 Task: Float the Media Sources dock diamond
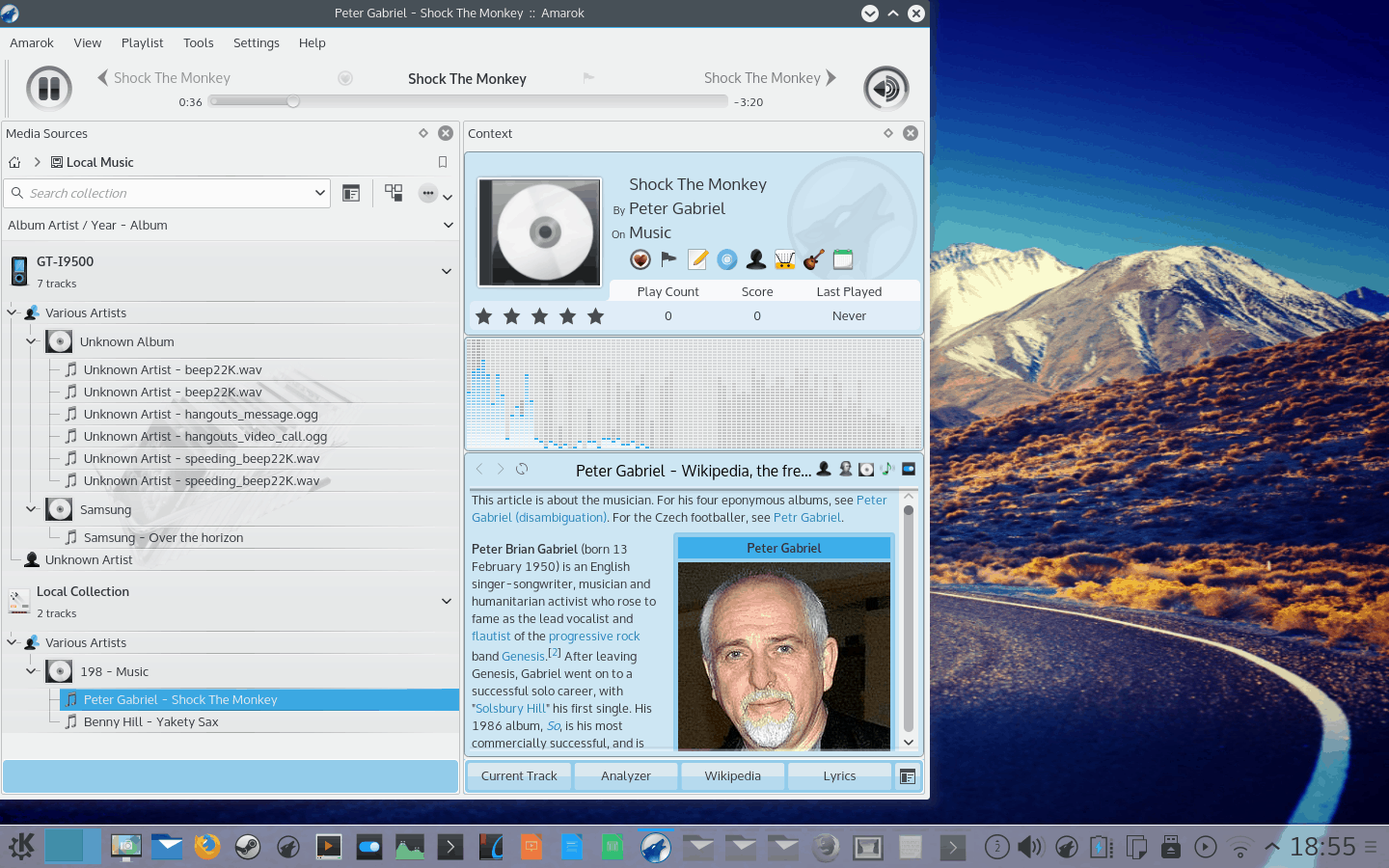coord(423,133)
